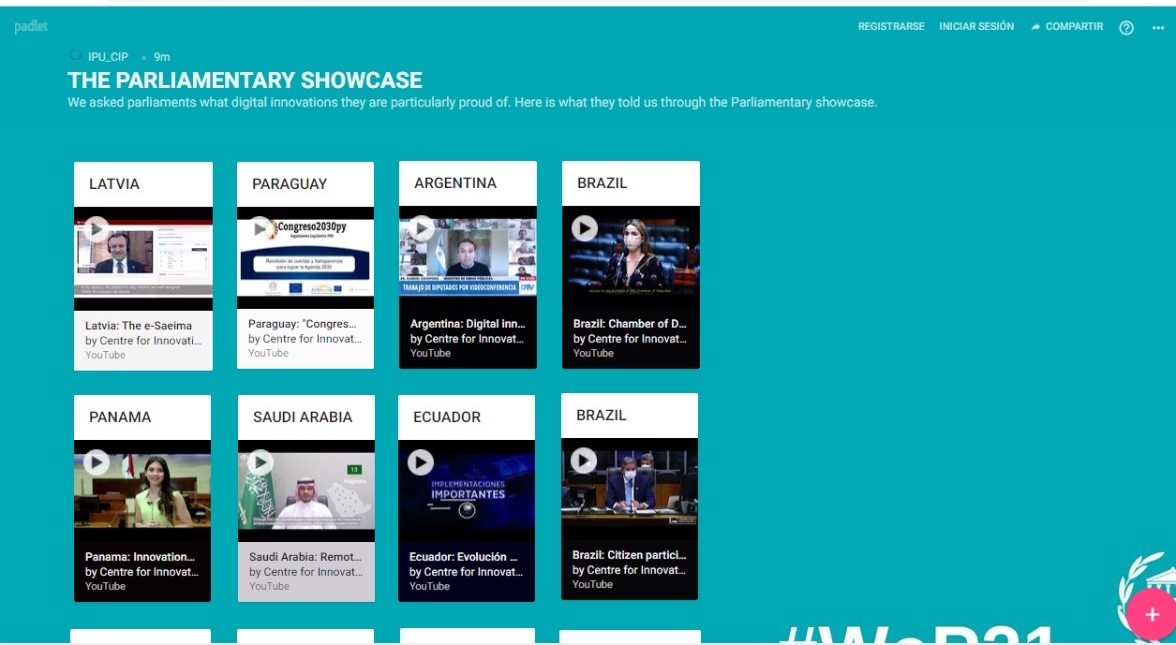This screenshot has height=645, width=1176.
Task: Open the Brazil Chamber of Deputies thumbnail
Action: (x=631, y=257)
